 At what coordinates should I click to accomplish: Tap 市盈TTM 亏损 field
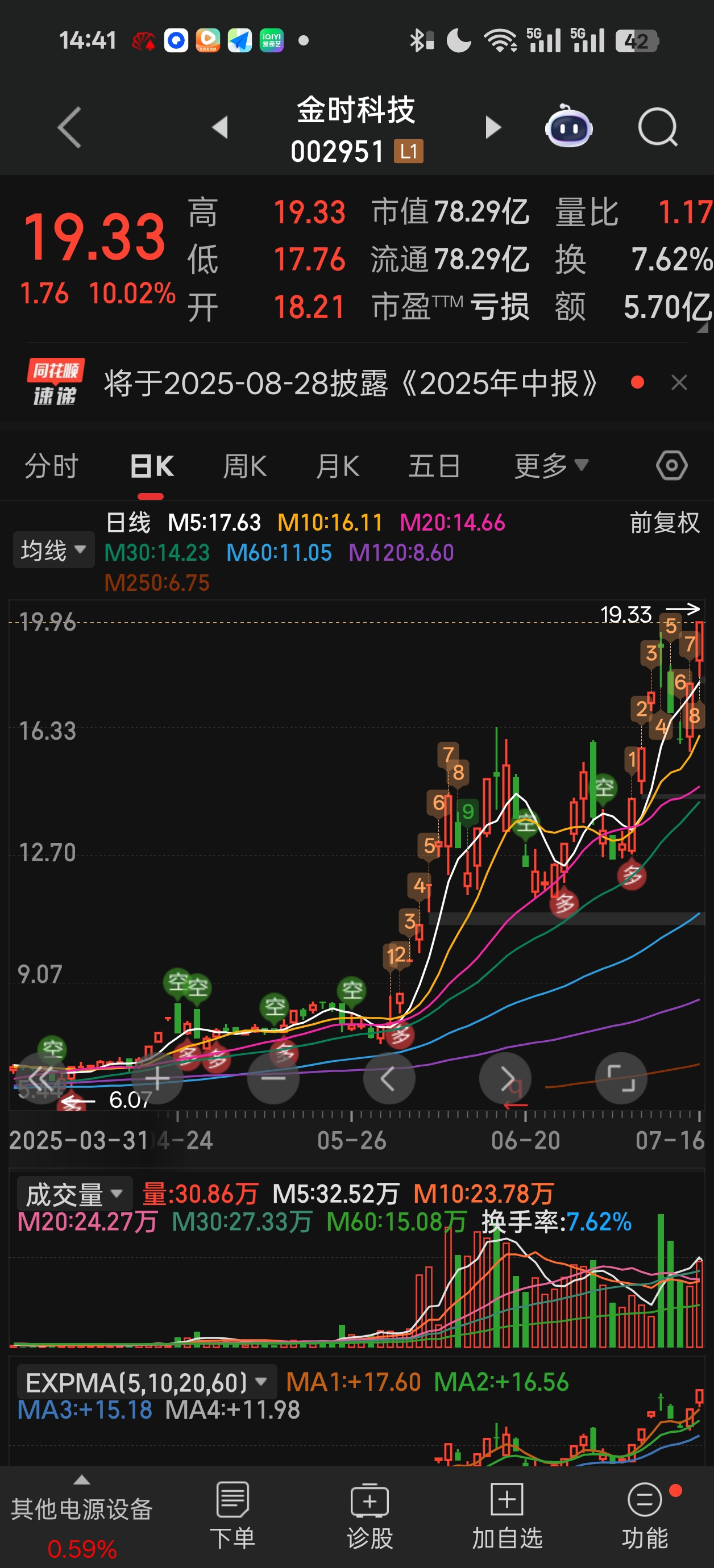450,307
